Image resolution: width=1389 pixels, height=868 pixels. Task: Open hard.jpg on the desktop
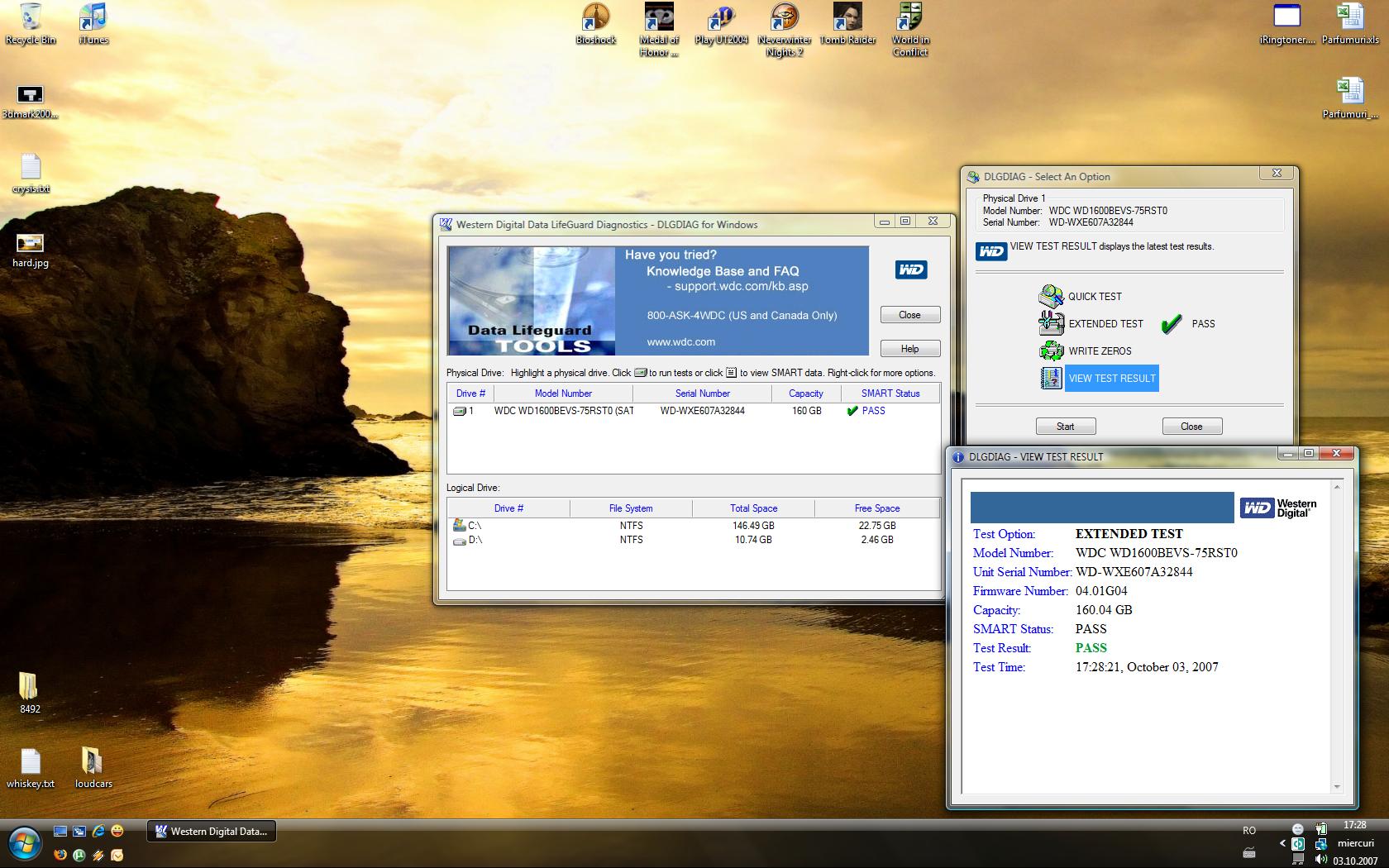click(x=31, y=250)
